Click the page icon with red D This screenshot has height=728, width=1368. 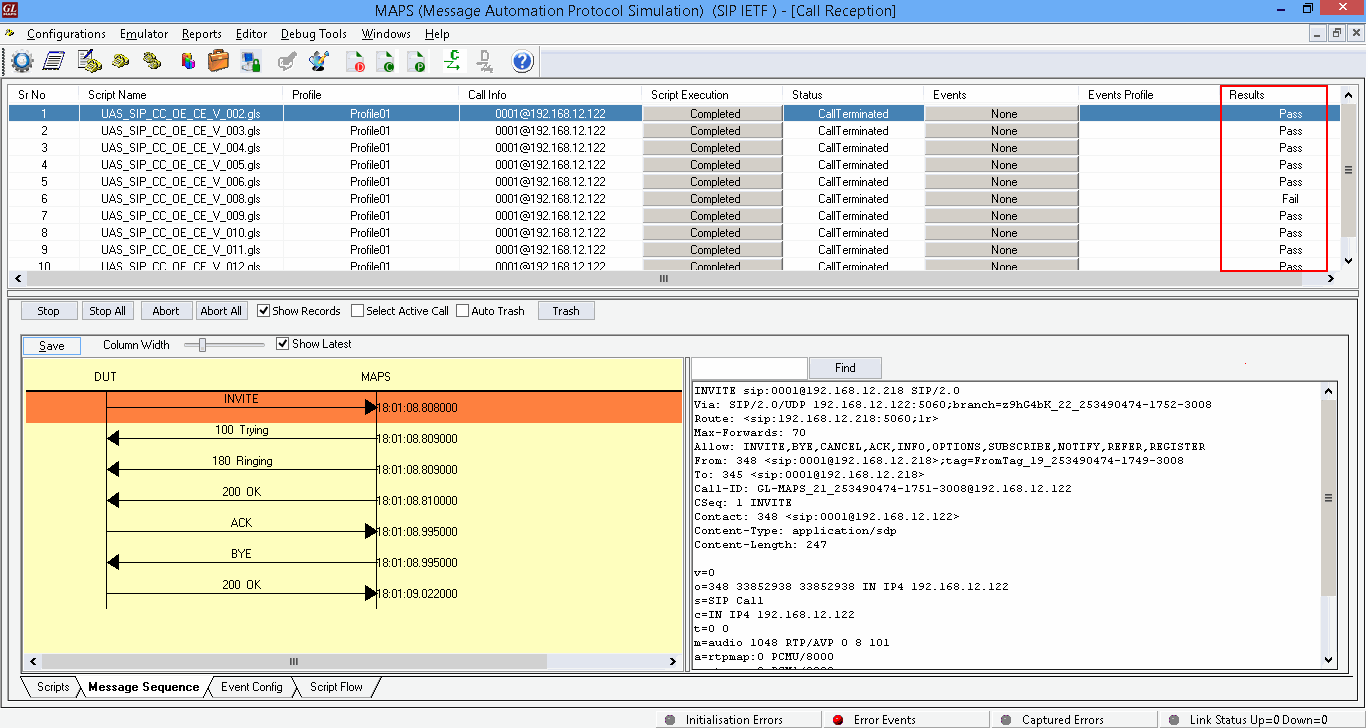click(356, 61)
